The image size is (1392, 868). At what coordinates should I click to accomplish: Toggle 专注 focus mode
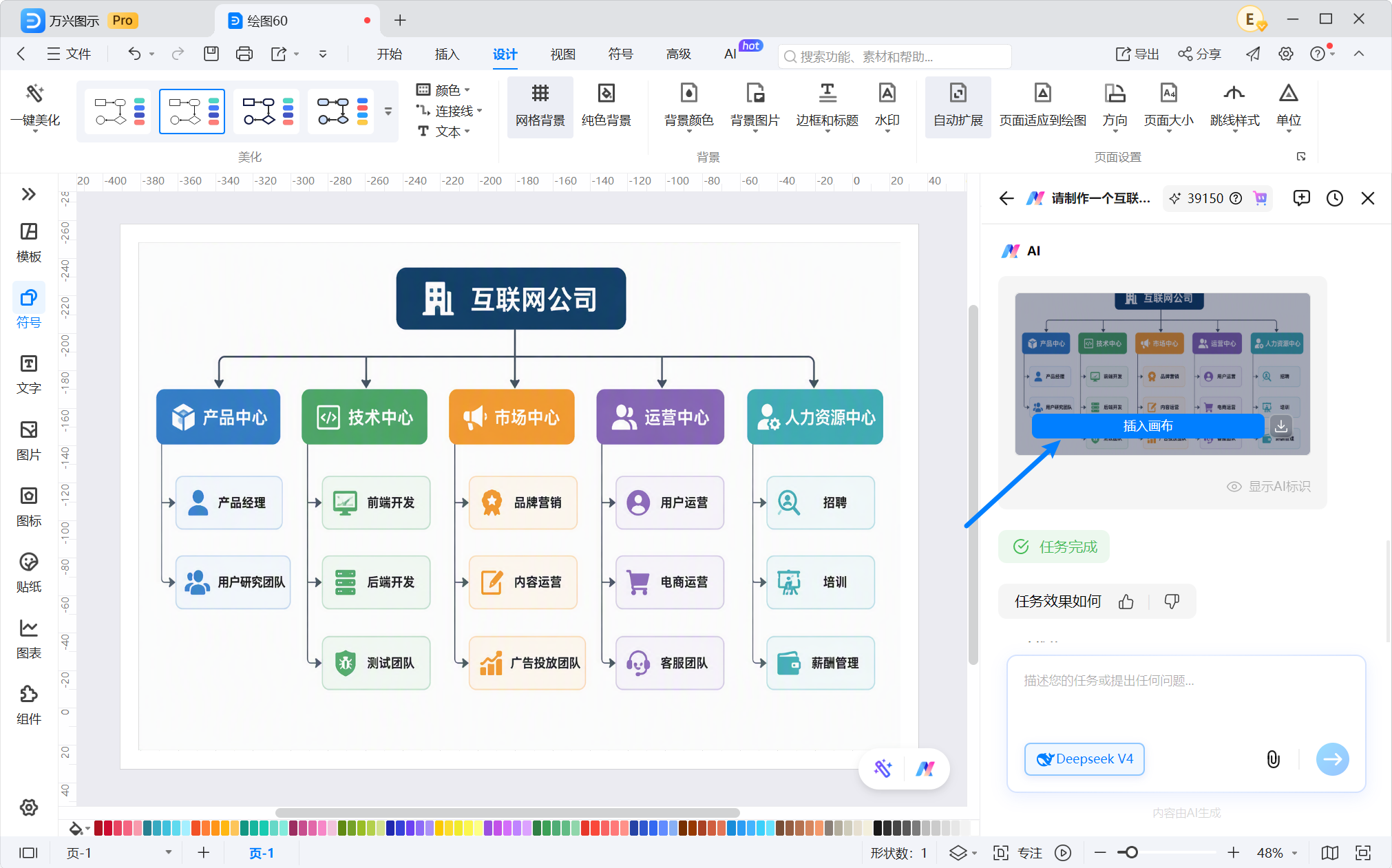(x=1018, y=853)
